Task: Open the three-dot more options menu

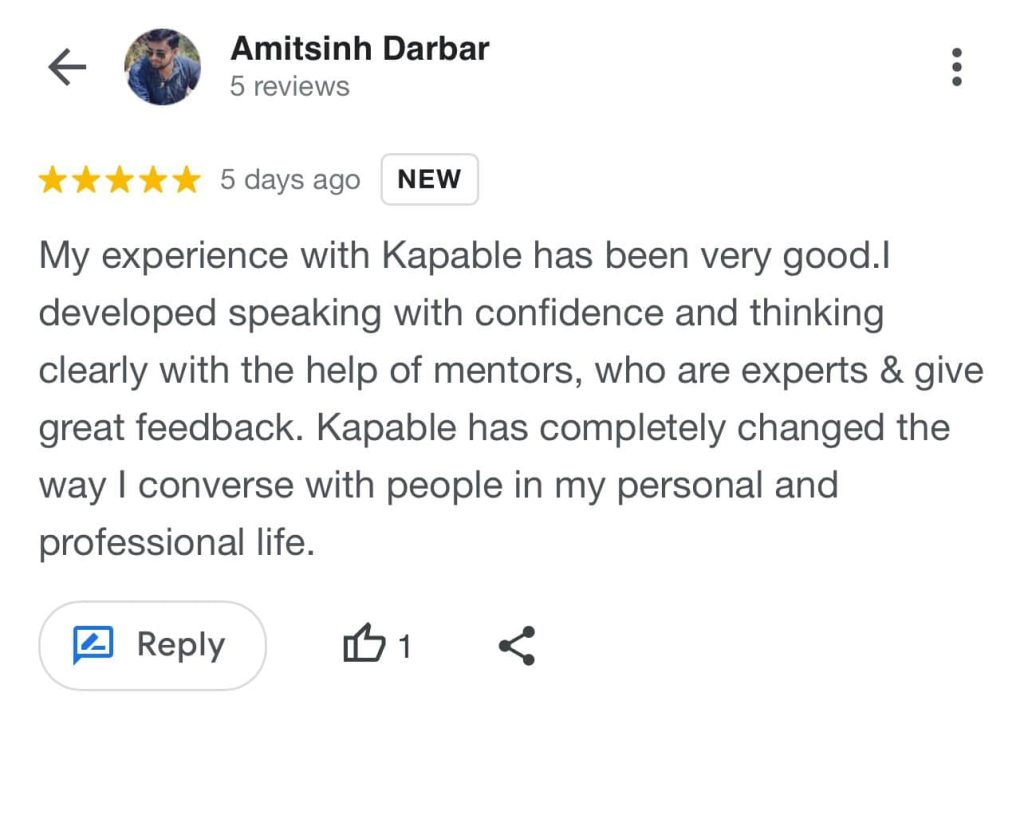Action: tap(957, 67)
